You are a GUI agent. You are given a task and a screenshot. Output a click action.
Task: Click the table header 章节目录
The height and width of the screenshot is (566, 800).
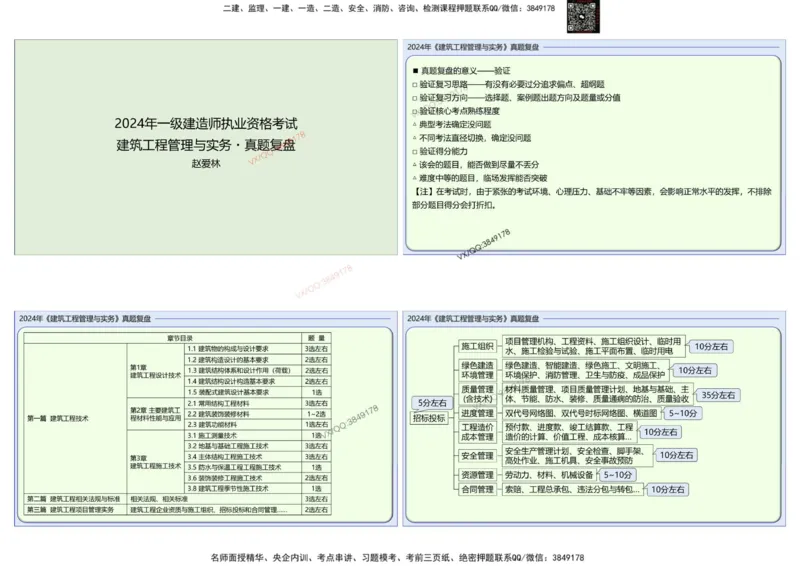tap(163, 338)
